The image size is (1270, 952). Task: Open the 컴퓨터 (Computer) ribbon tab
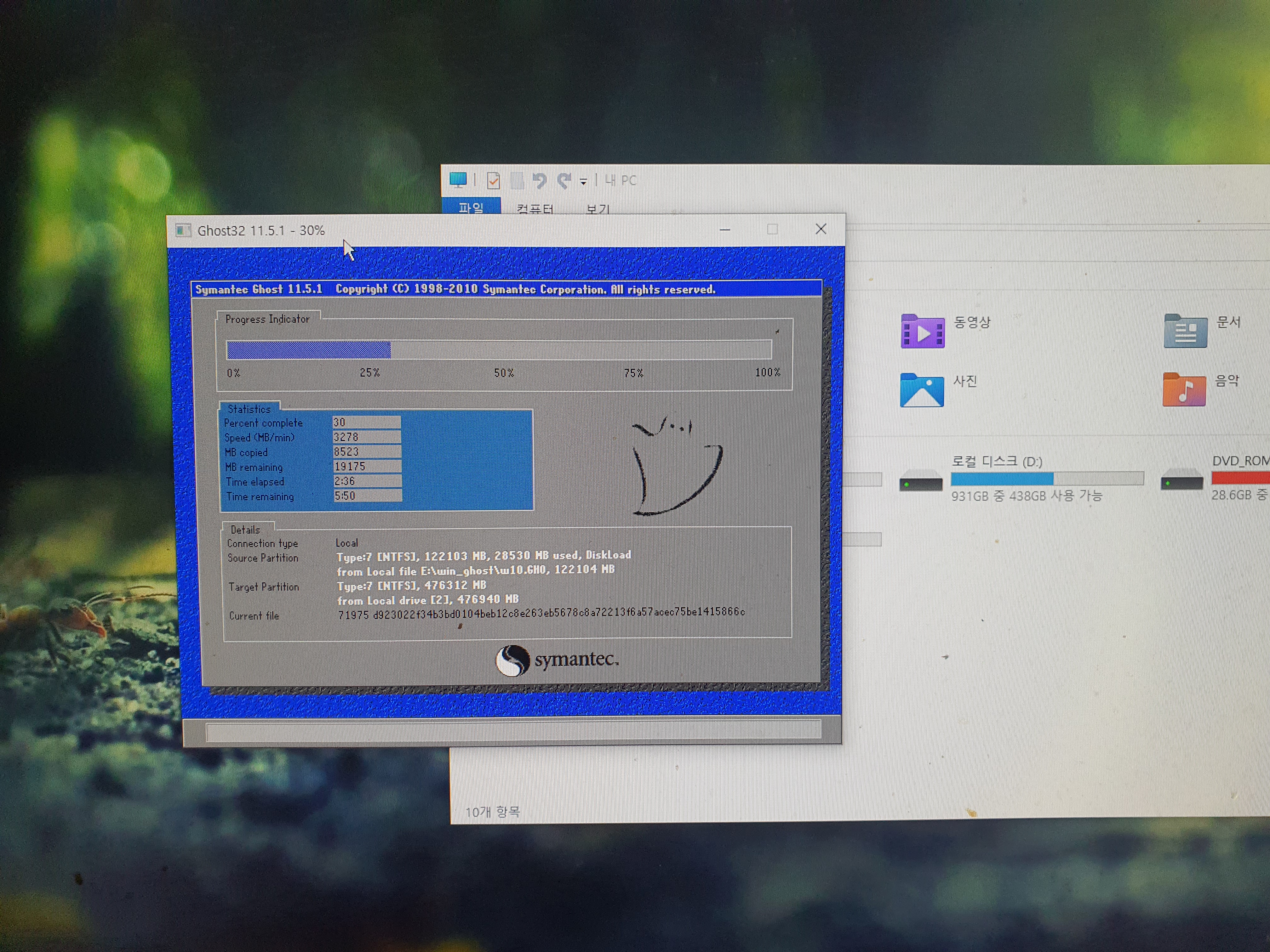[535, 208]
